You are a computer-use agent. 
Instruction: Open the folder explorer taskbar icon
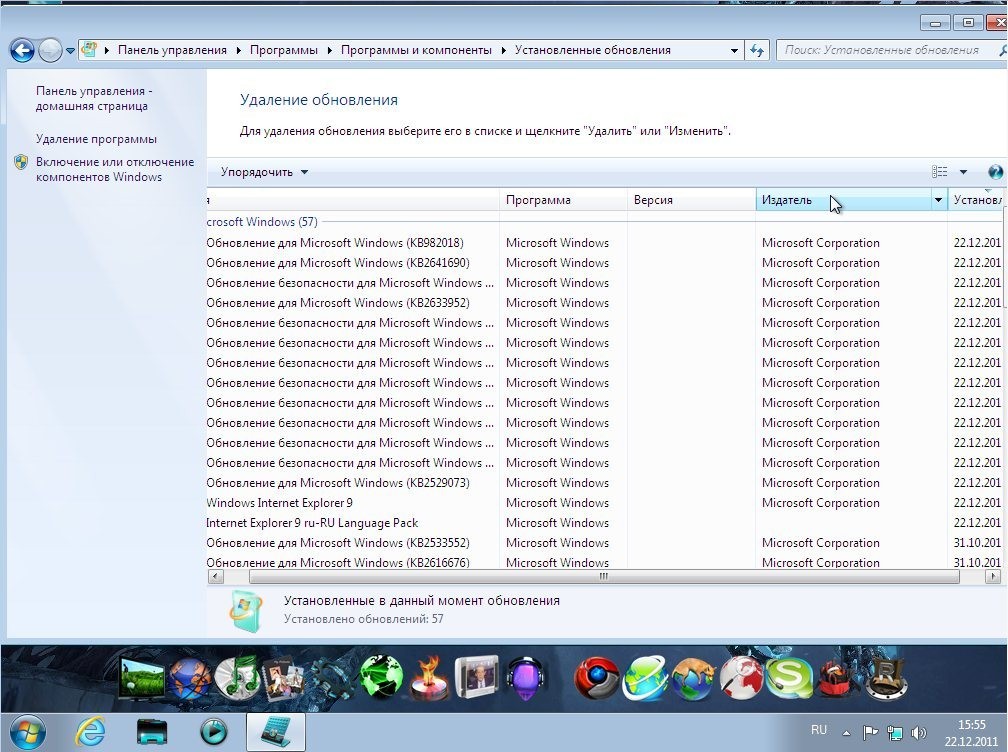pos(152,732)
